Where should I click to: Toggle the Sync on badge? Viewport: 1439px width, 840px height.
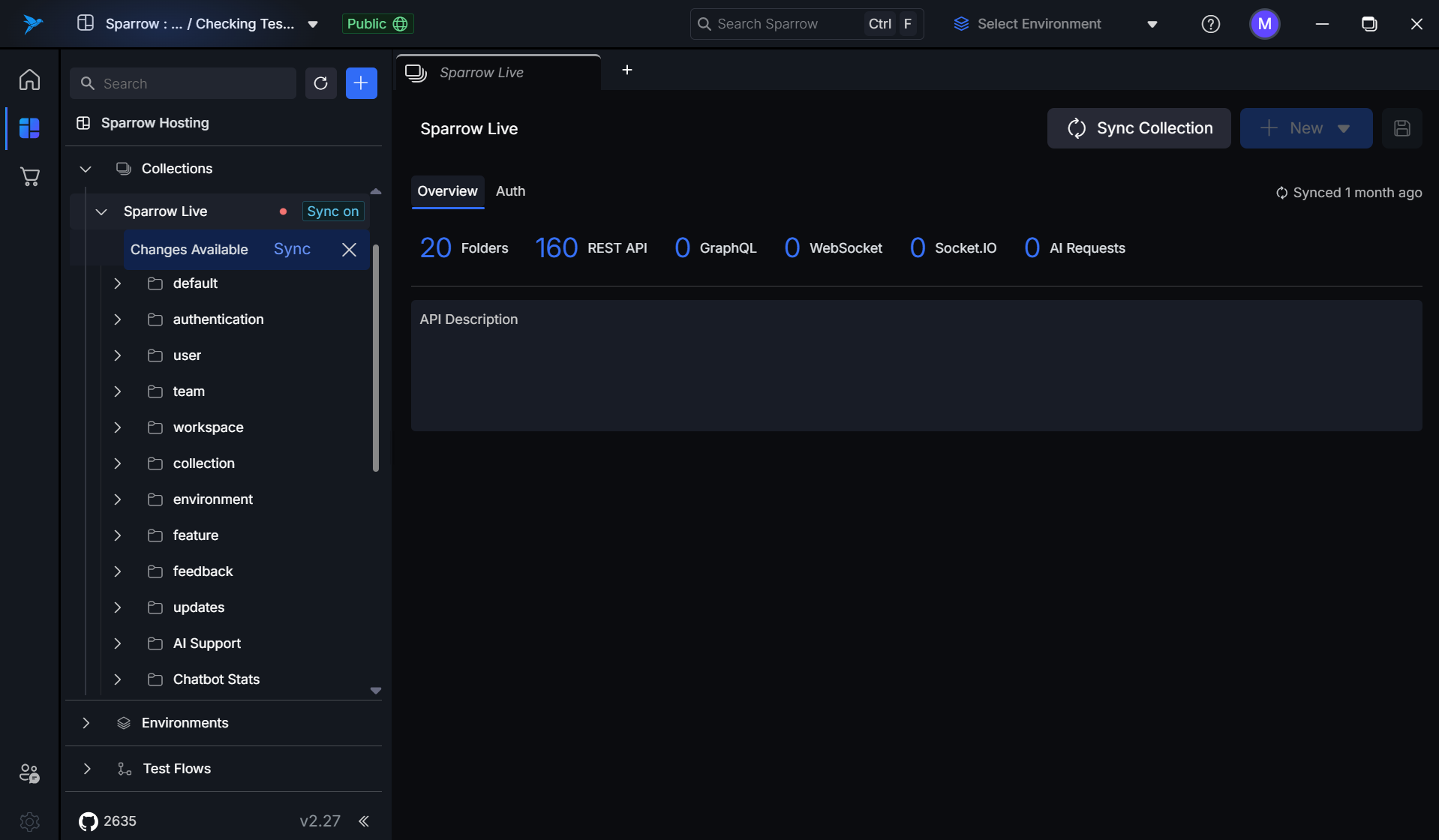[x=332, y=211]
